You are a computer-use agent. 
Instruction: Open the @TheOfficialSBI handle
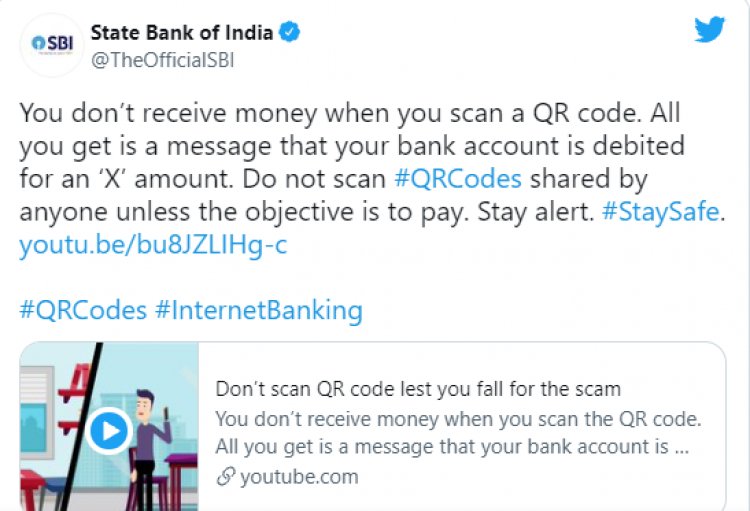163,60
